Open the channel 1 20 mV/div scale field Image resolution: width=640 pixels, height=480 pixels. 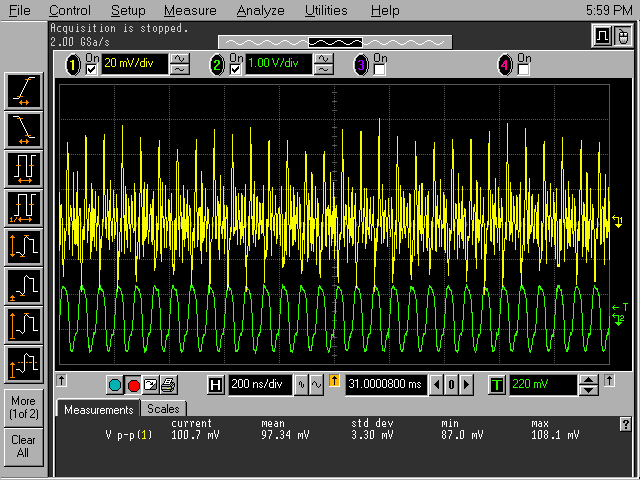(136, 65)
